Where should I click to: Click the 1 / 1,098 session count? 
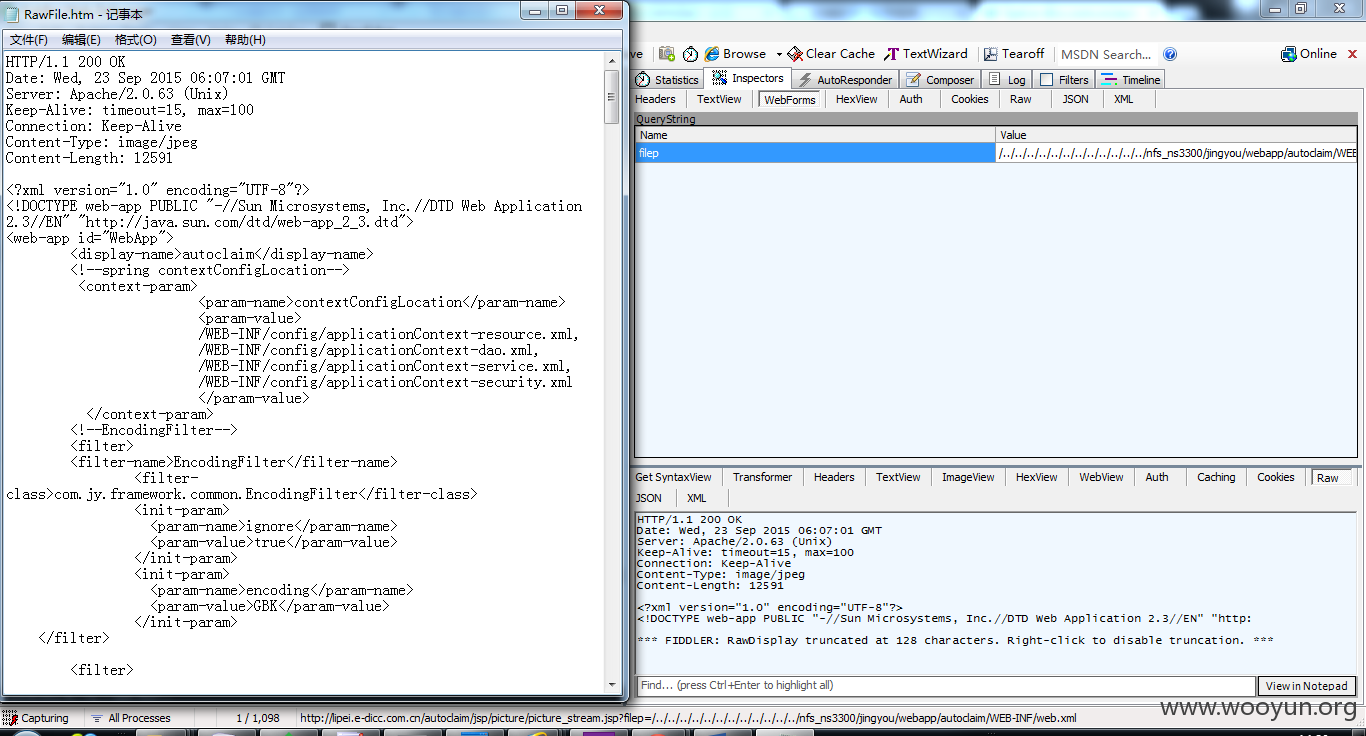(258, 718)
